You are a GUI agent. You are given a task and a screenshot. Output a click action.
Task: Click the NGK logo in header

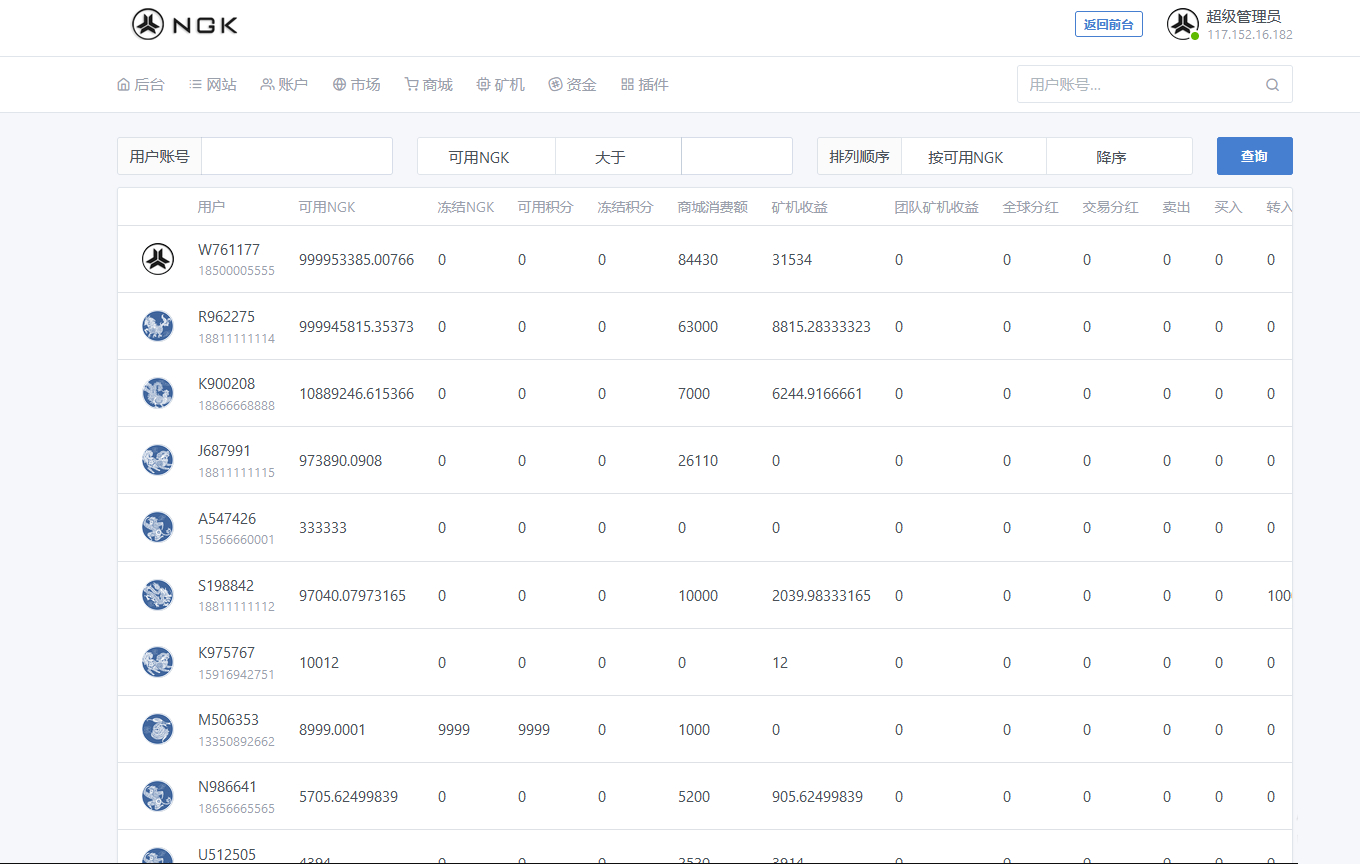(185, 25)
